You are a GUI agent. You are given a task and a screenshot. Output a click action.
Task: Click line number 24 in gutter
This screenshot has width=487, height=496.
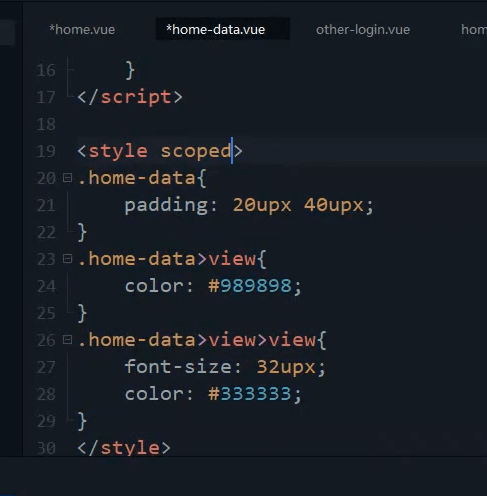pyautogui.click(x=46, y=287)
